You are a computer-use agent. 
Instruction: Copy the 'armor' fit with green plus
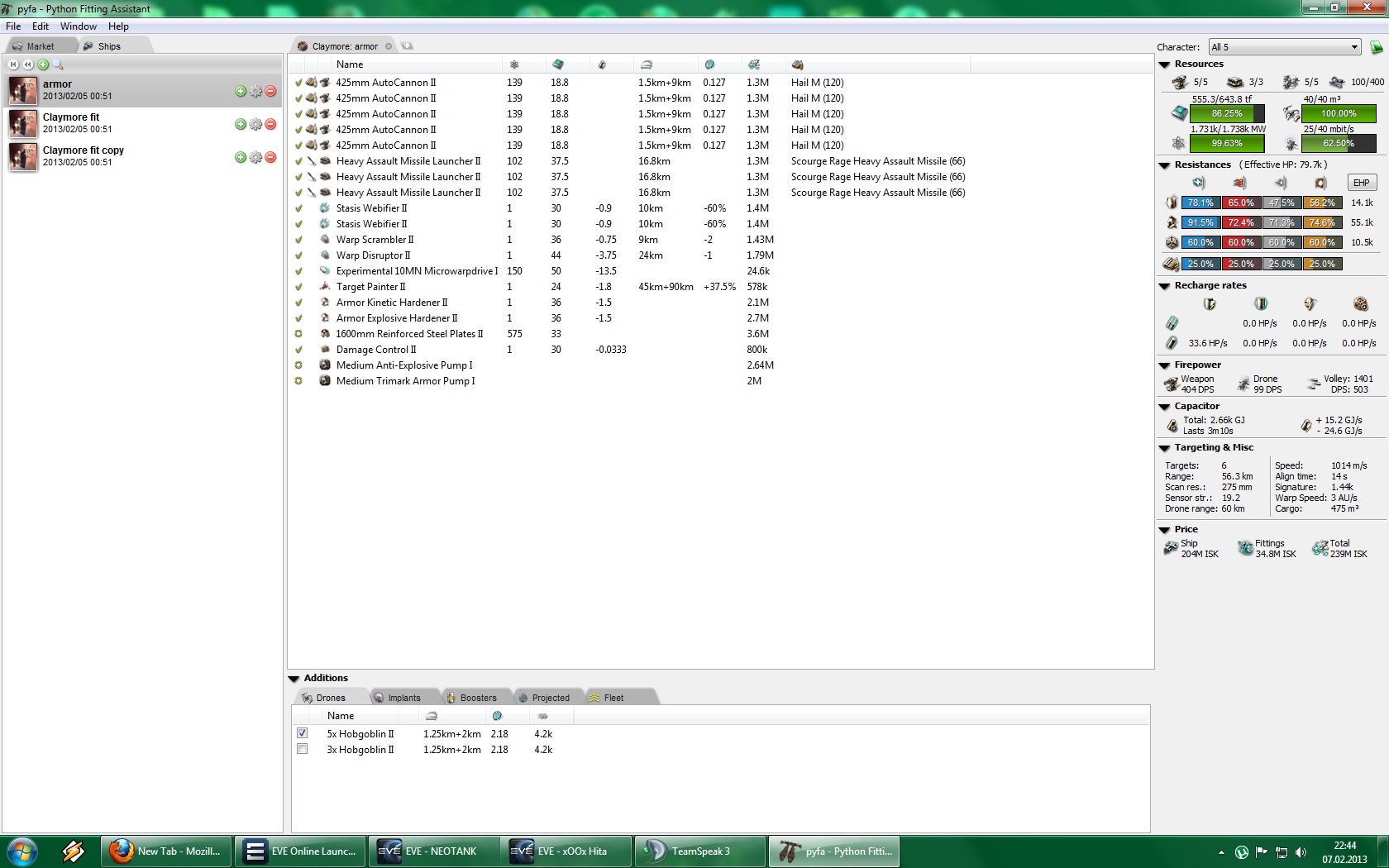click(241, 91)
